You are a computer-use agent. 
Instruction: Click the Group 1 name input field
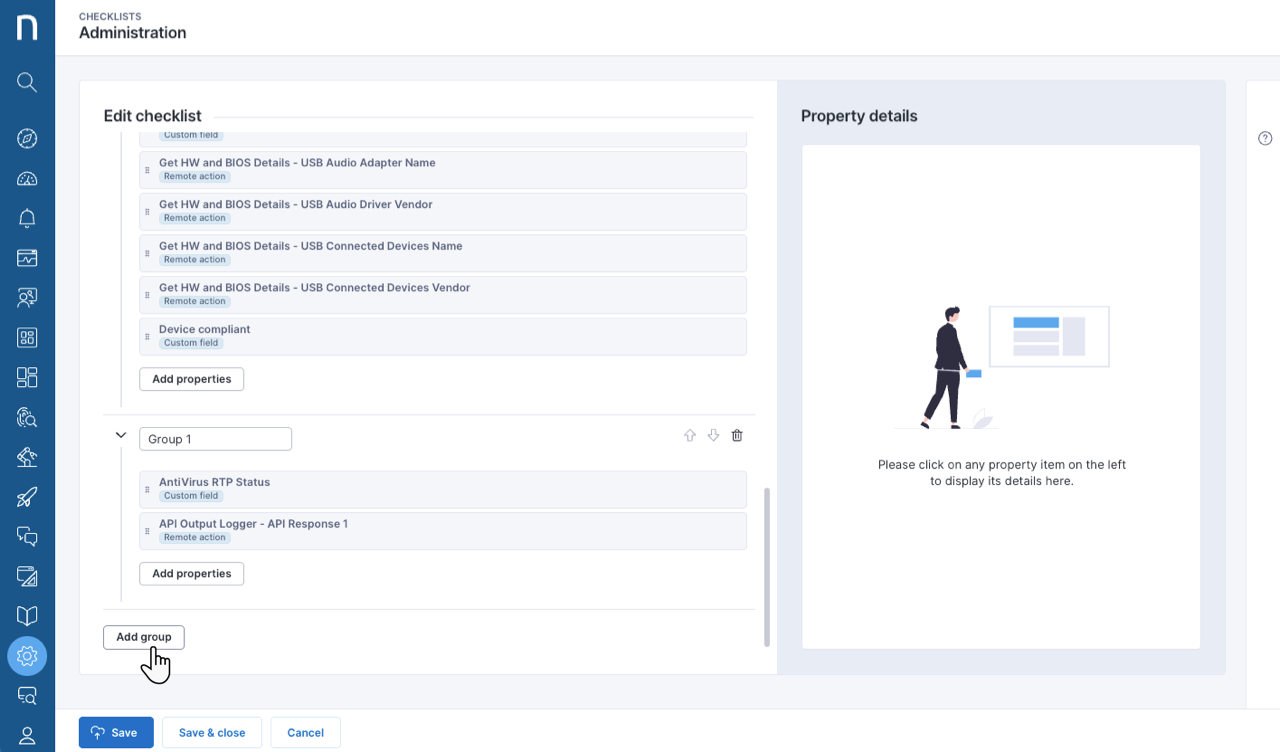(x=215, y=439)
